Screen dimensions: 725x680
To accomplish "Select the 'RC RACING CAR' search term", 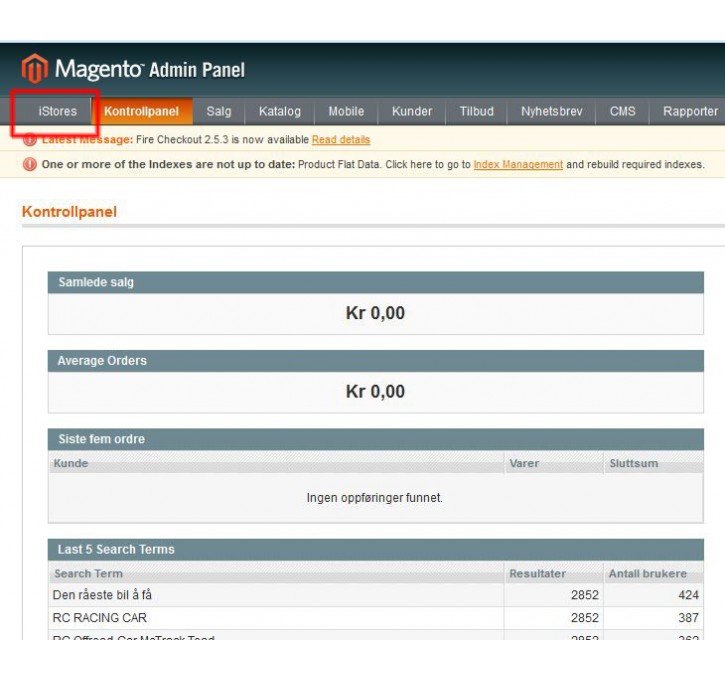I will click(x=99, y=618).
